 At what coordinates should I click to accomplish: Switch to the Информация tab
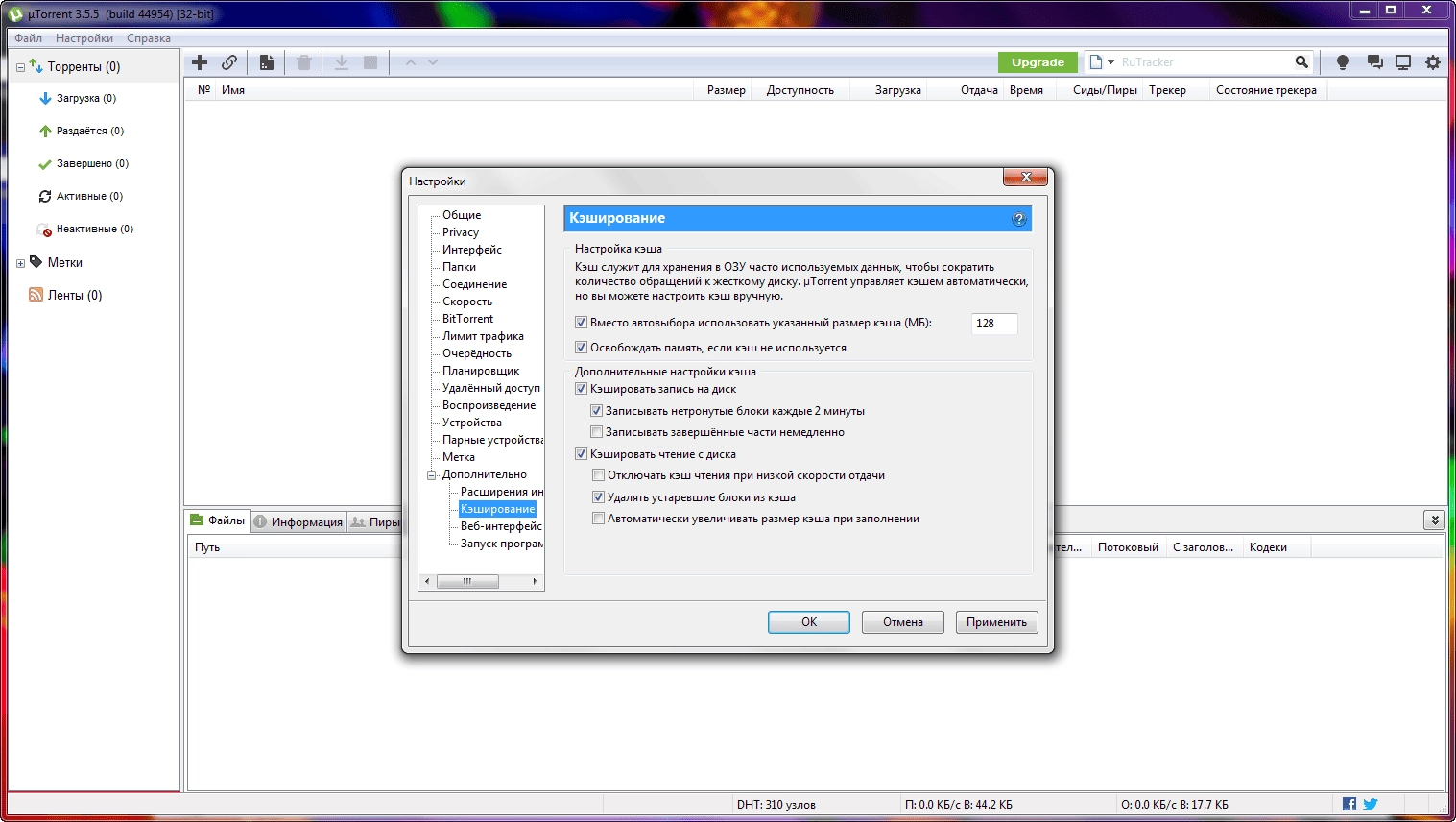click(298, 521)
